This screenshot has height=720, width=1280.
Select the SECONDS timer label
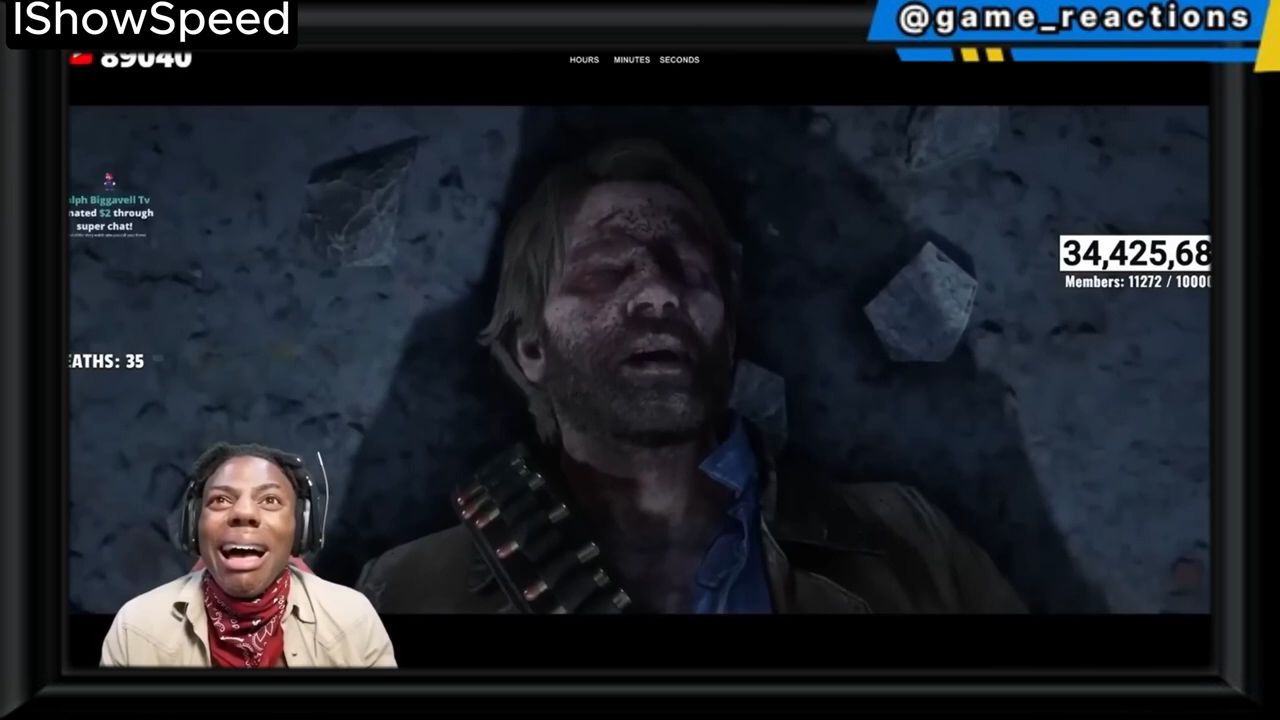point(679,60)
